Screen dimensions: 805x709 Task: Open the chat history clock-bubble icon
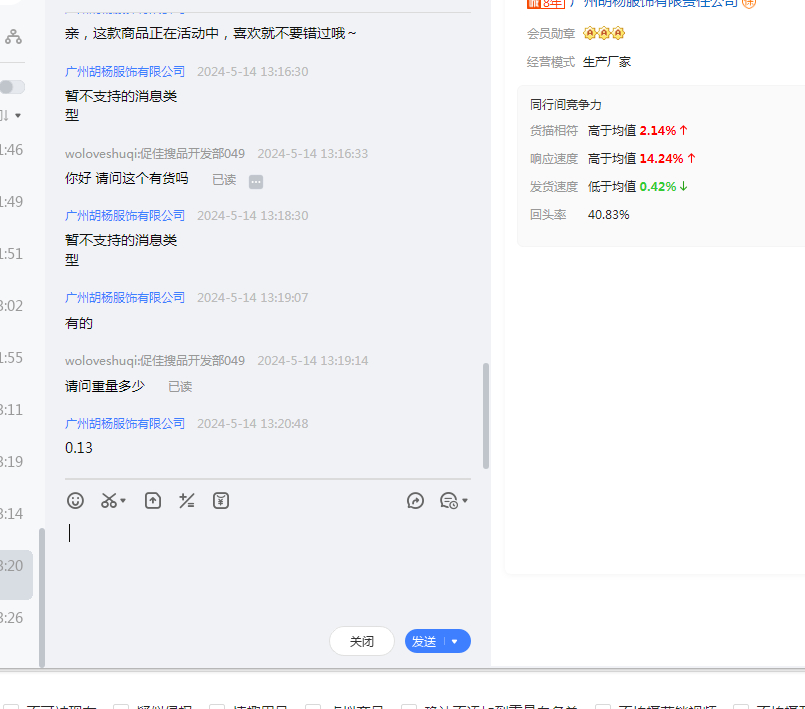click(449, 501)
